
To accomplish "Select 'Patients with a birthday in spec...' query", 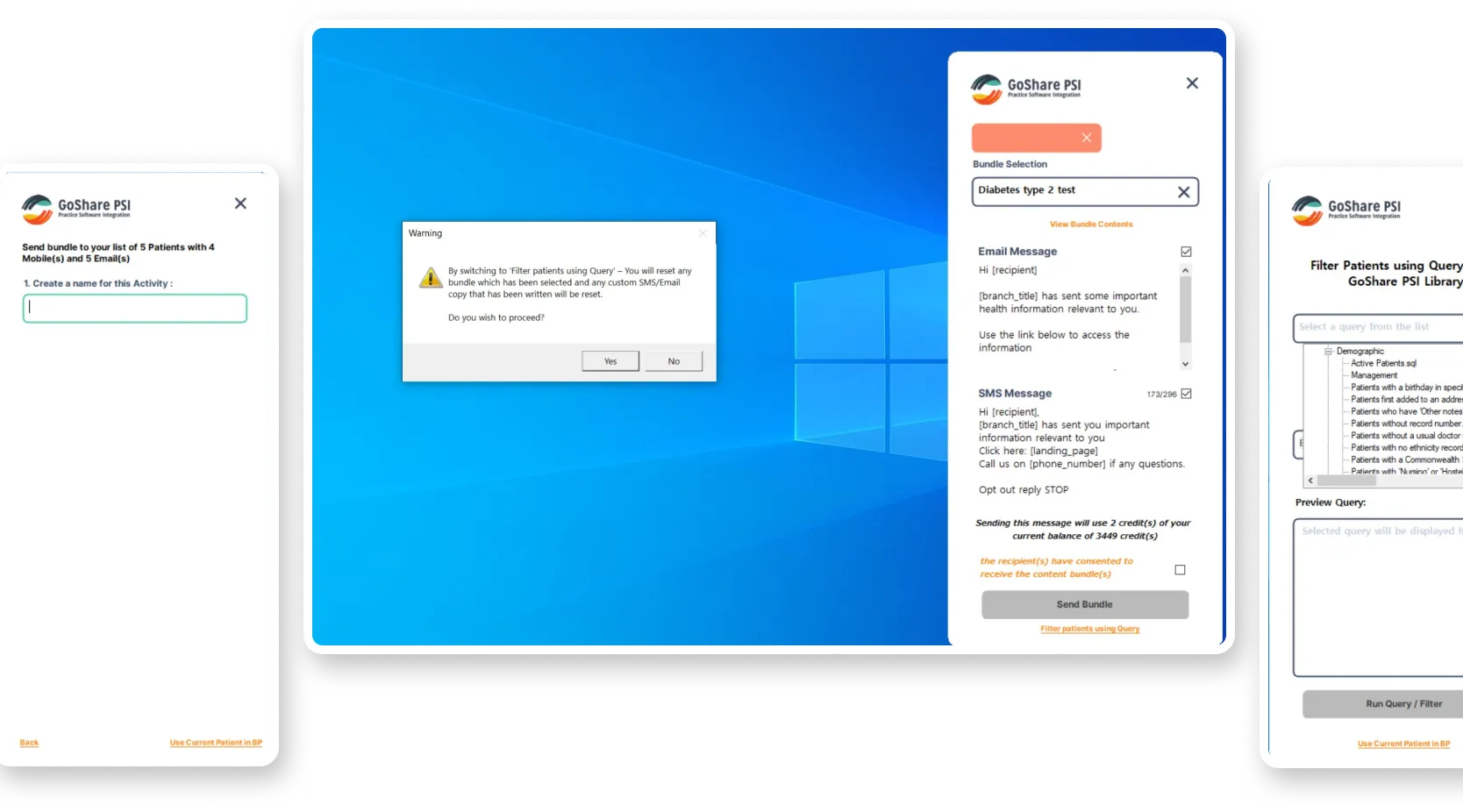I will [1407, 388].
